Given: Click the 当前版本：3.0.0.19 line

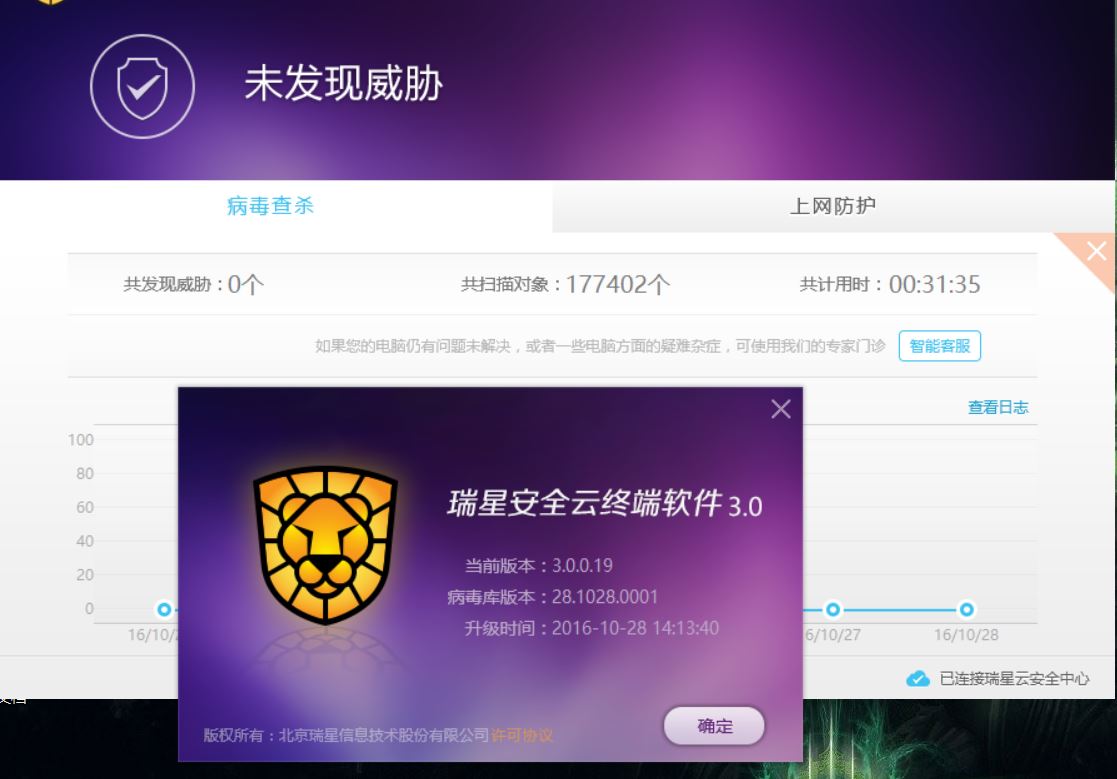Looking at the screenshot, I should 539,565.
